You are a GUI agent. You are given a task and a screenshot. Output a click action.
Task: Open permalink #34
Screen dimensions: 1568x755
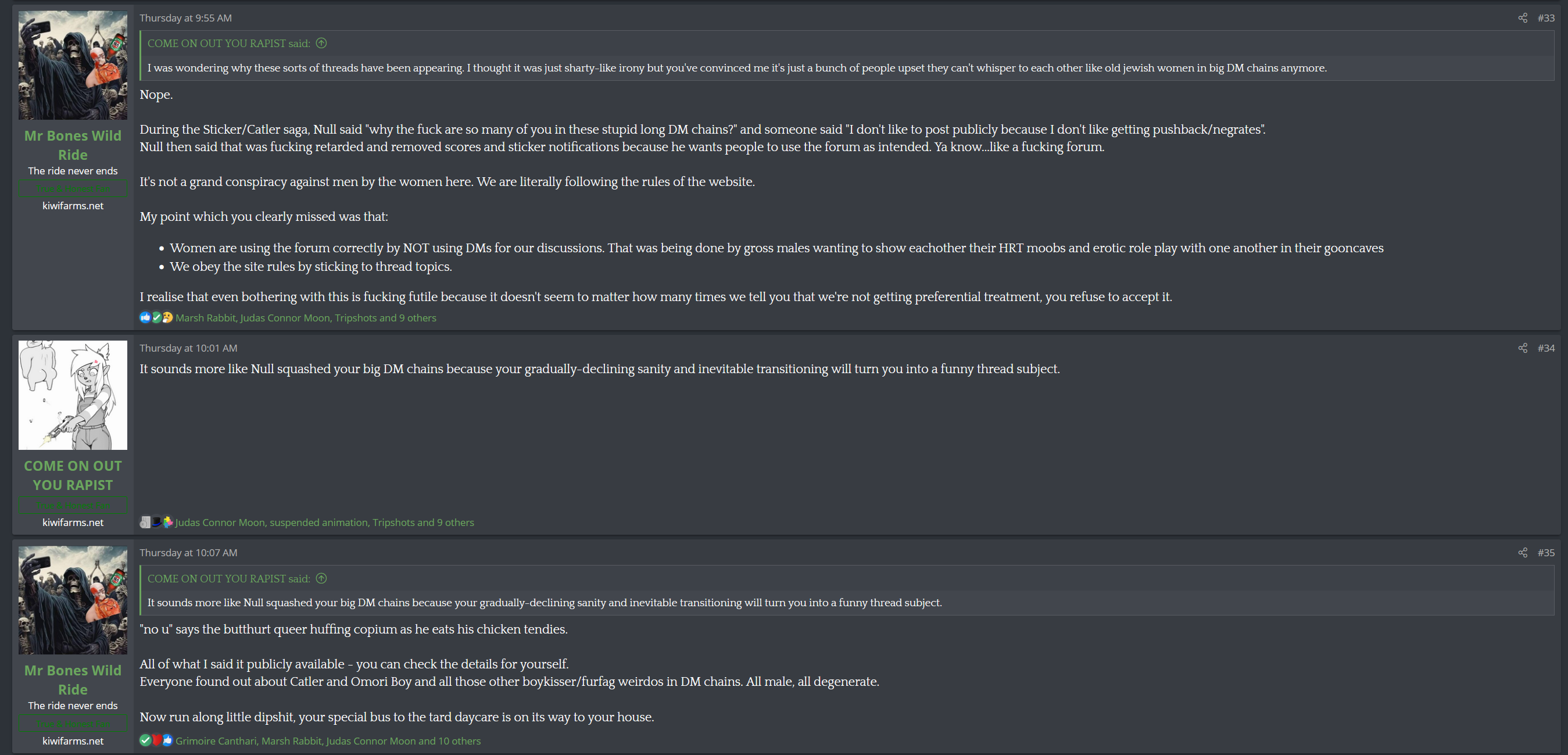click(x=1545, y=348)
